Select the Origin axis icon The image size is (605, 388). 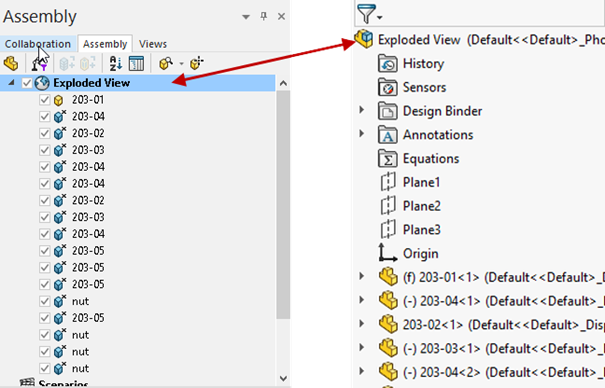[x=387, y=253]
